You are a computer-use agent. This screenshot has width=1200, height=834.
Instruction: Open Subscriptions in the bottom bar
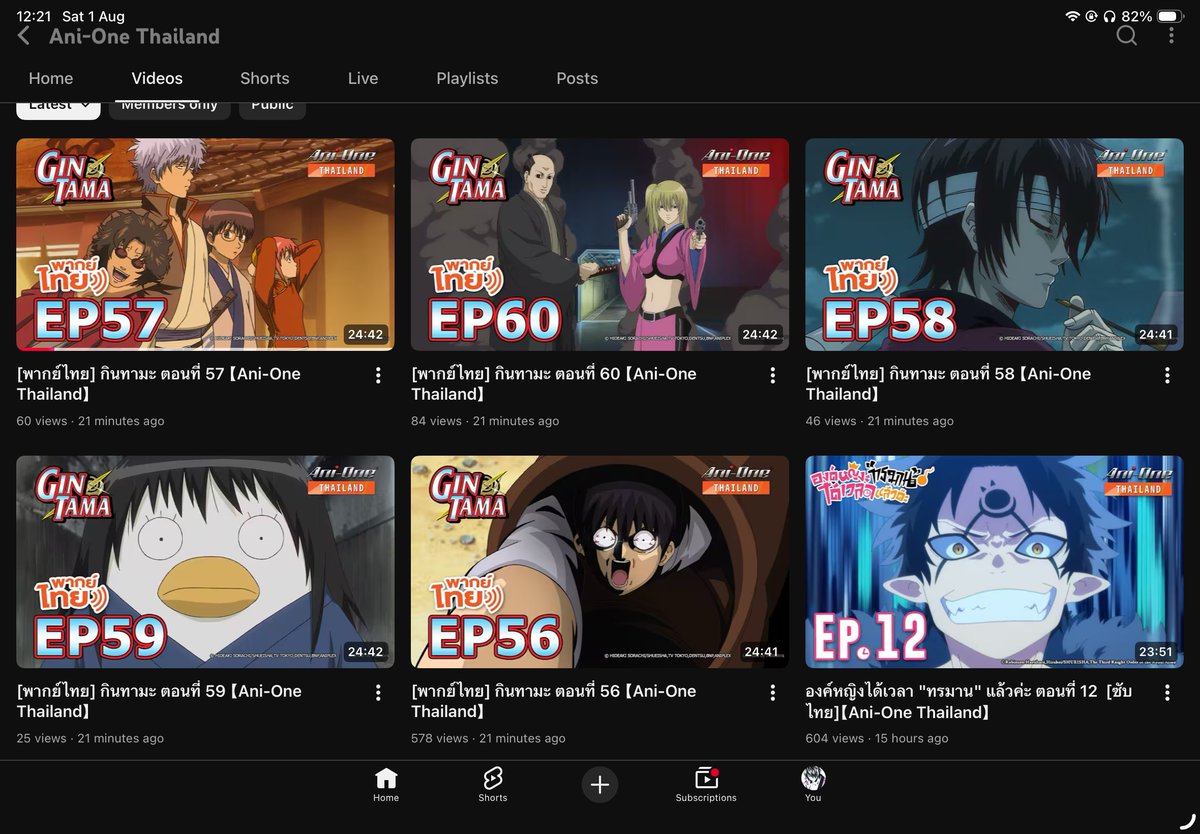coord(706,785)
